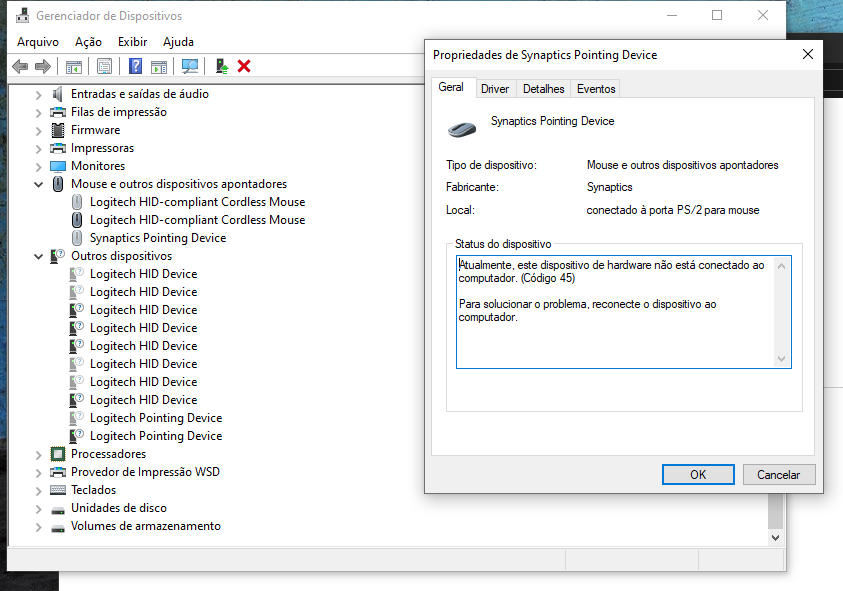
Task: Click the Properties toolbar icon
Action: 104,66
